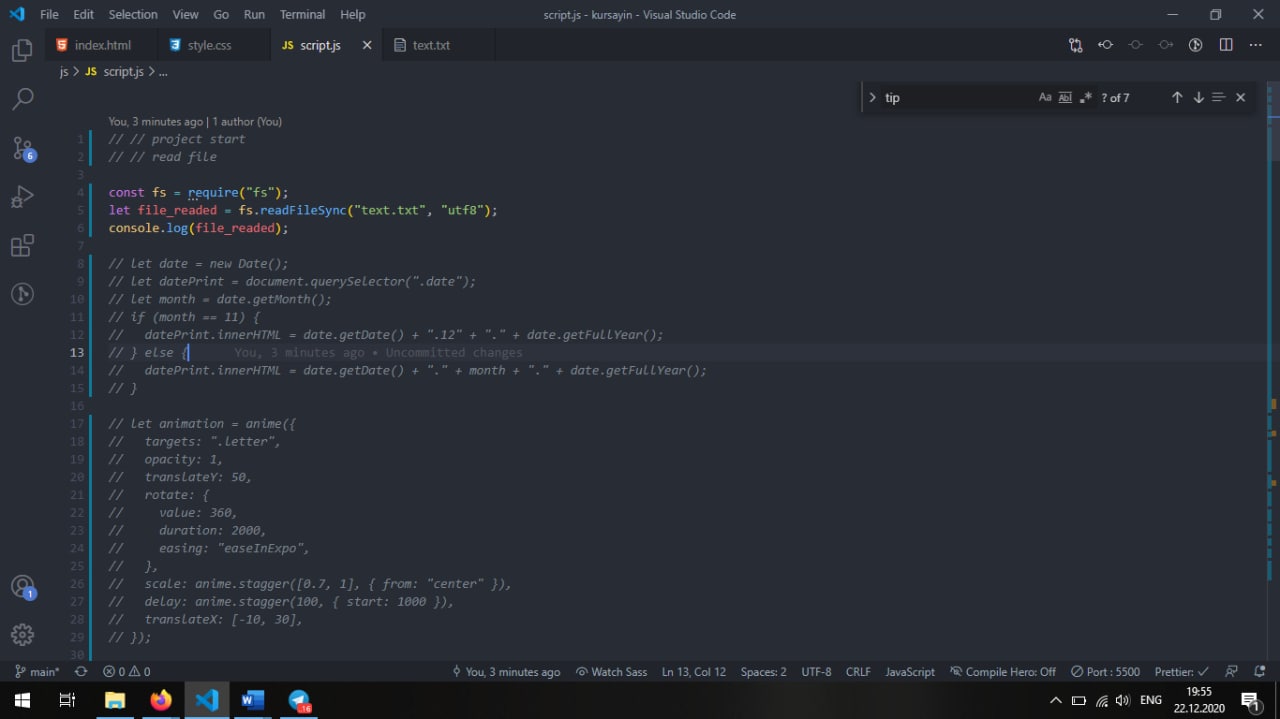Close the find widget
This screenshot has height=719, width=1280.
1240,97
